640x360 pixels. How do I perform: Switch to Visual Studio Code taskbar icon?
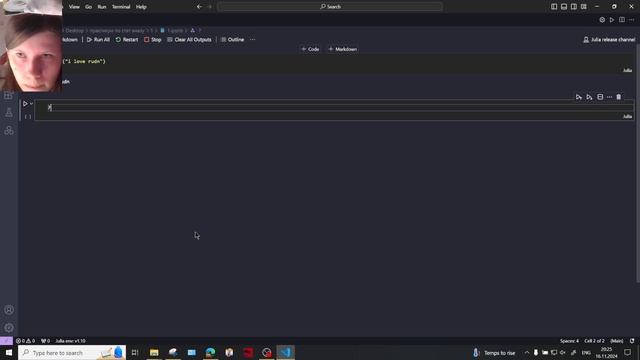click(x=285, y=352)
